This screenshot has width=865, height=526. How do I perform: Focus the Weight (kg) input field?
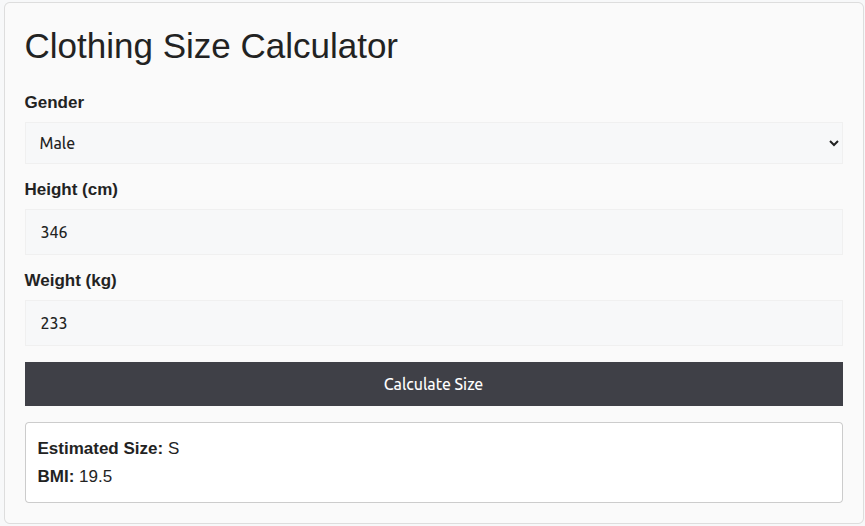tap(433, 323)
